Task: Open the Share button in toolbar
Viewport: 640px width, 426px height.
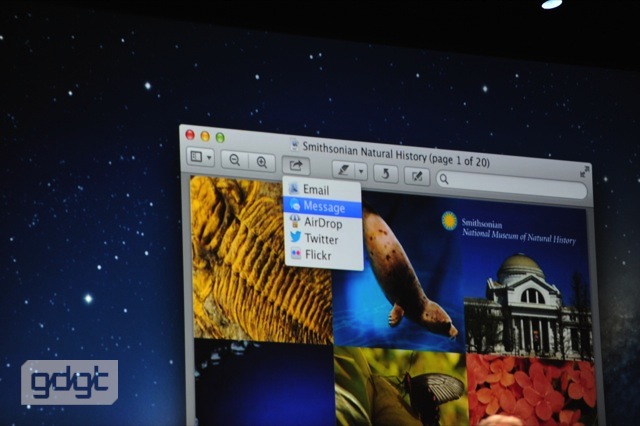Action: coord(296,165)
